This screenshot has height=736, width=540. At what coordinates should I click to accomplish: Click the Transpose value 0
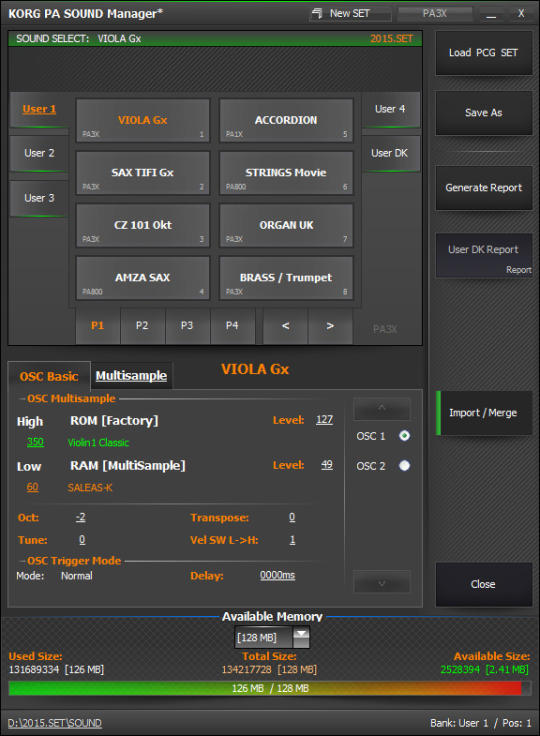coord(292,518)
